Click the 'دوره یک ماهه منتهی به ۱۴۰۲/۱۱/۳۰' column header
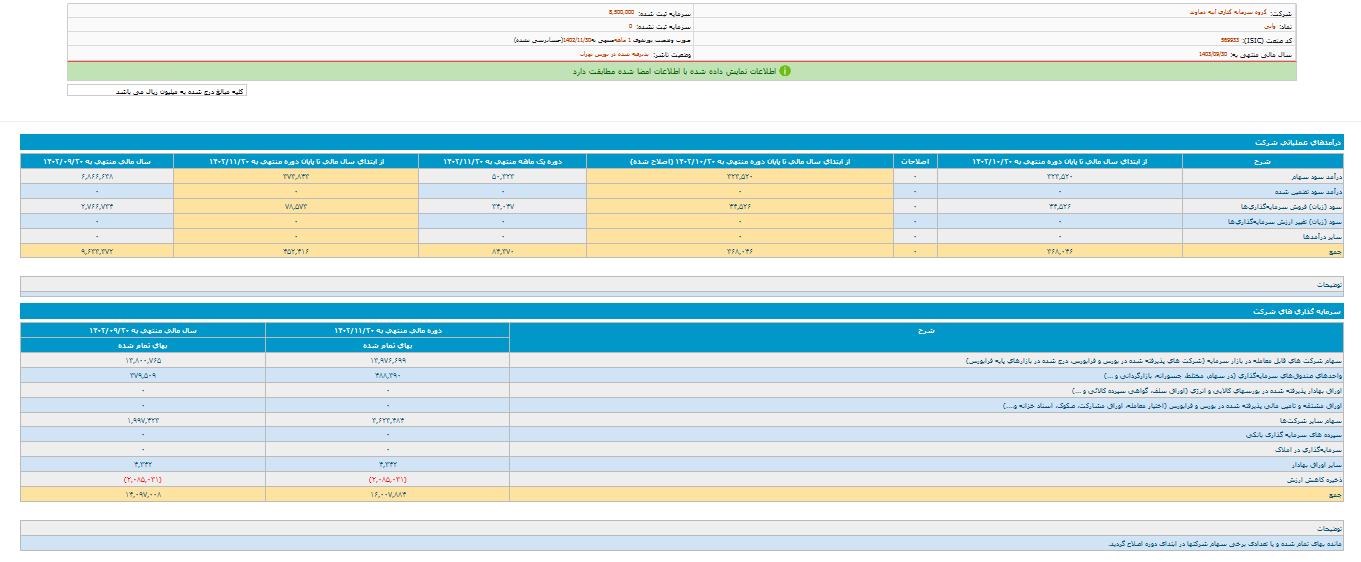This screenshot has width=1361, height=562. pos(502,161)
